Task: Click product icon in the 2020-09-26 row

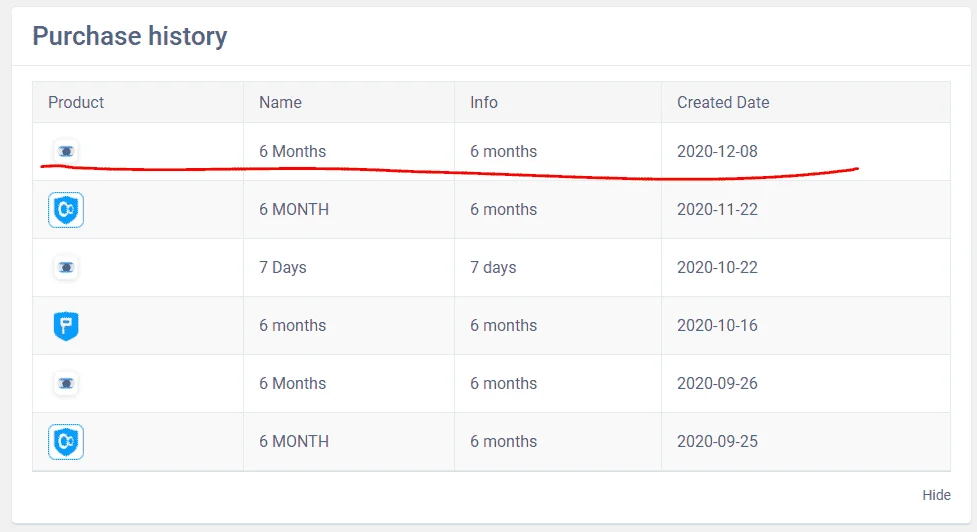Action: 66,384
